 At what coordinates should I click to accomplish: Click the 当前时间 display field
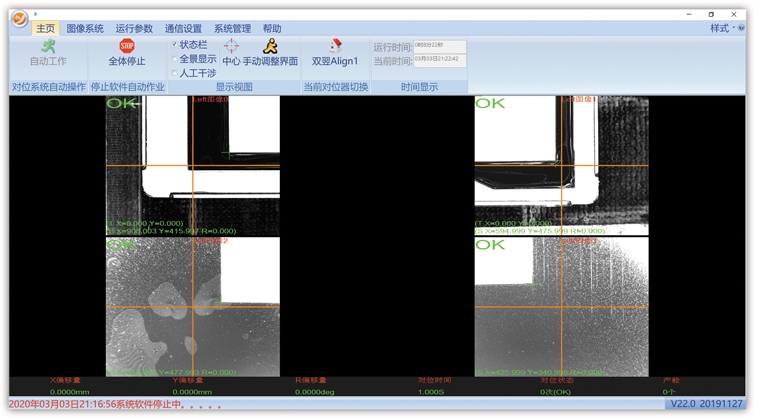(439, 60)
